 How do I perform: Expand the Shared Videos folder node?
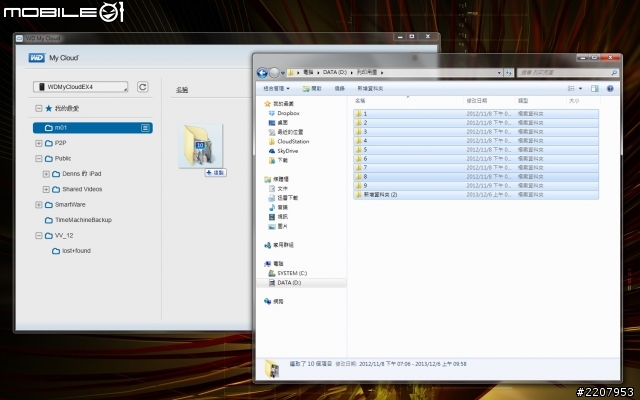[46, 189]
